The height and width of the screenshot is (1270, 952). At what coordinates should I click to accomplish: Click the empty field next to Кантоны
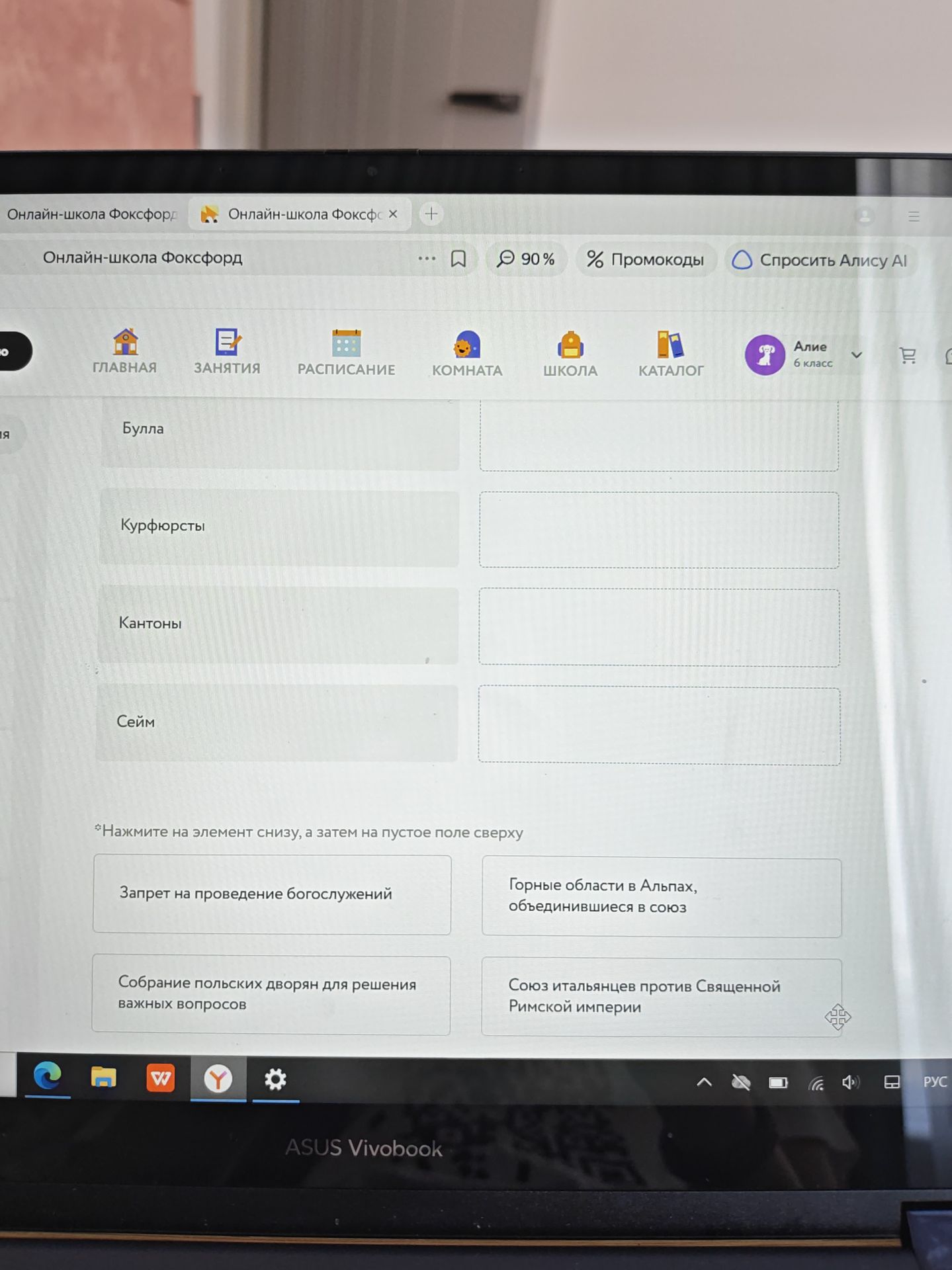pos(659,628)
